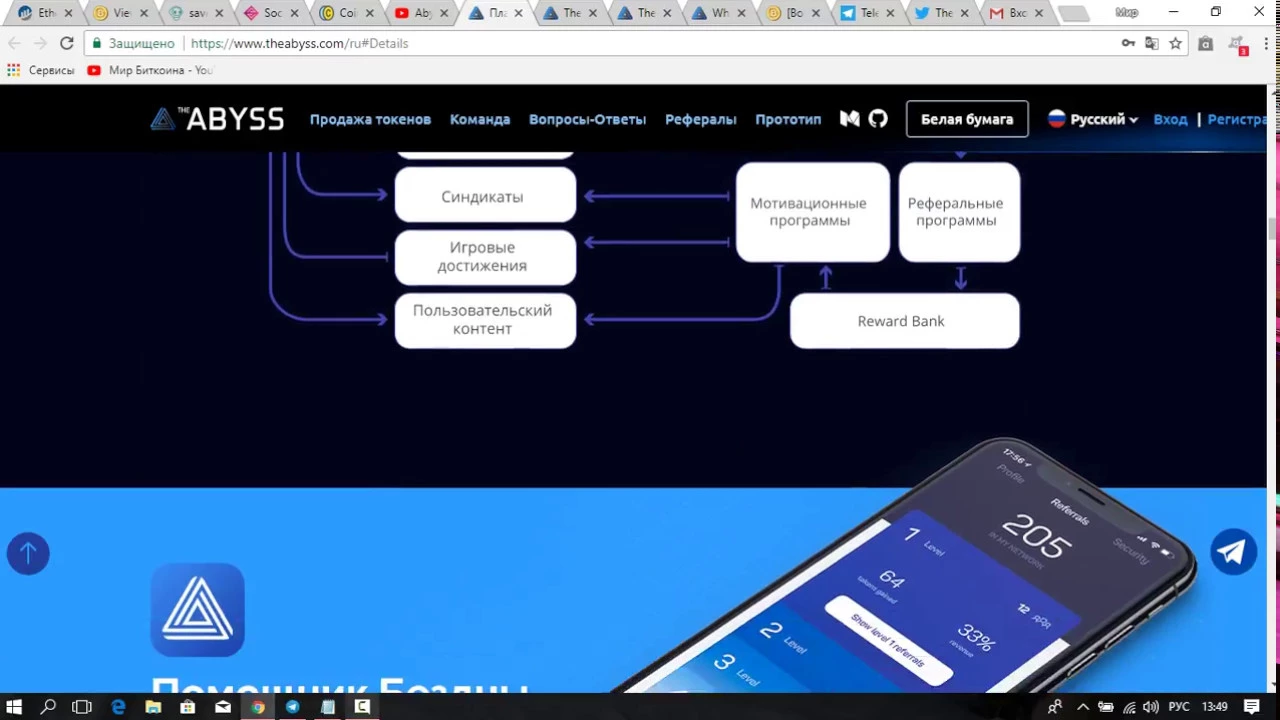Viewport: 1280px width, 720px height.
Task: Close the active Пла browser tab
Action: [518, 13]
